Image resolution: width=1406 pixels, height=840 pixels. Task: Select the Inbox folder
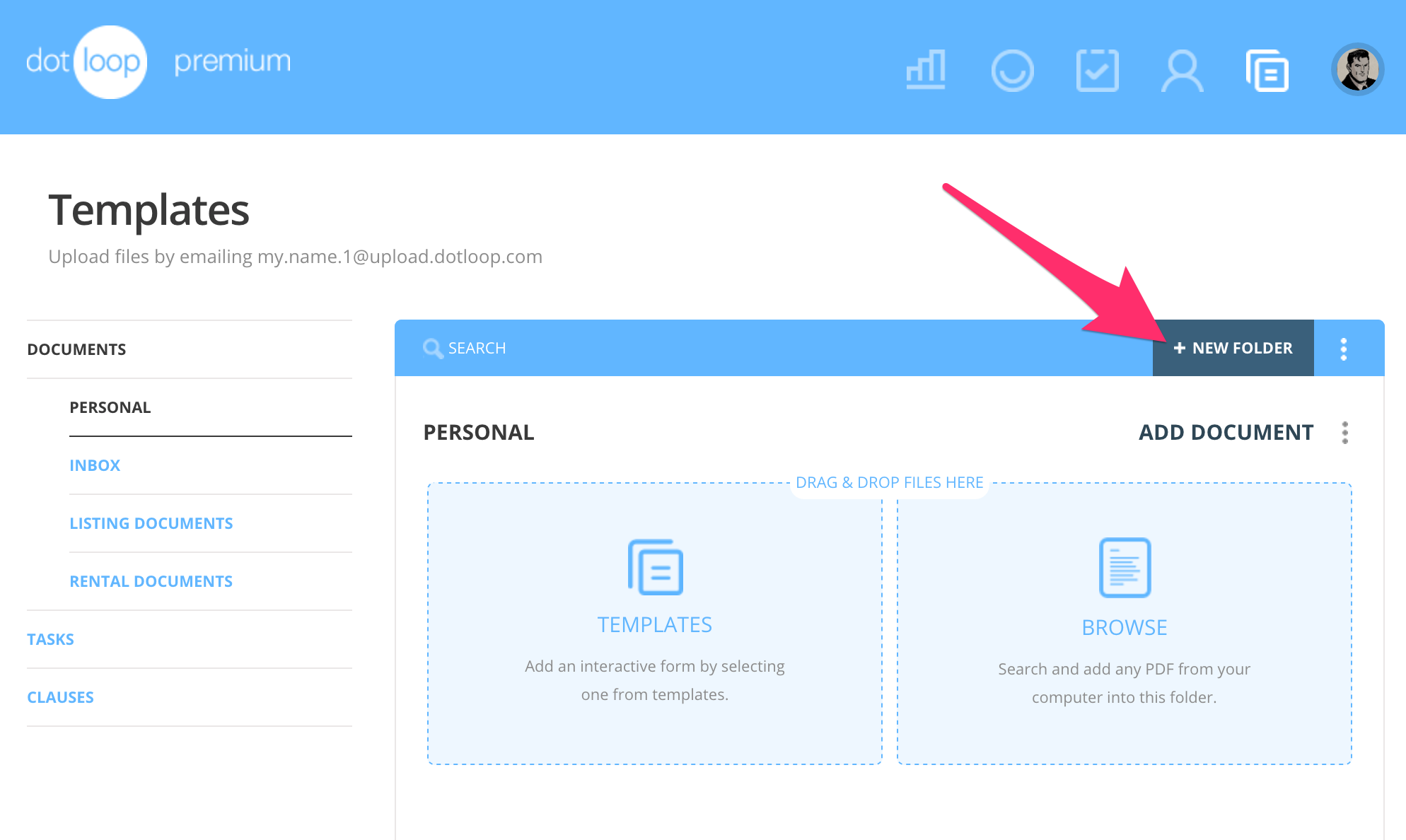click(x=95, y=465)
